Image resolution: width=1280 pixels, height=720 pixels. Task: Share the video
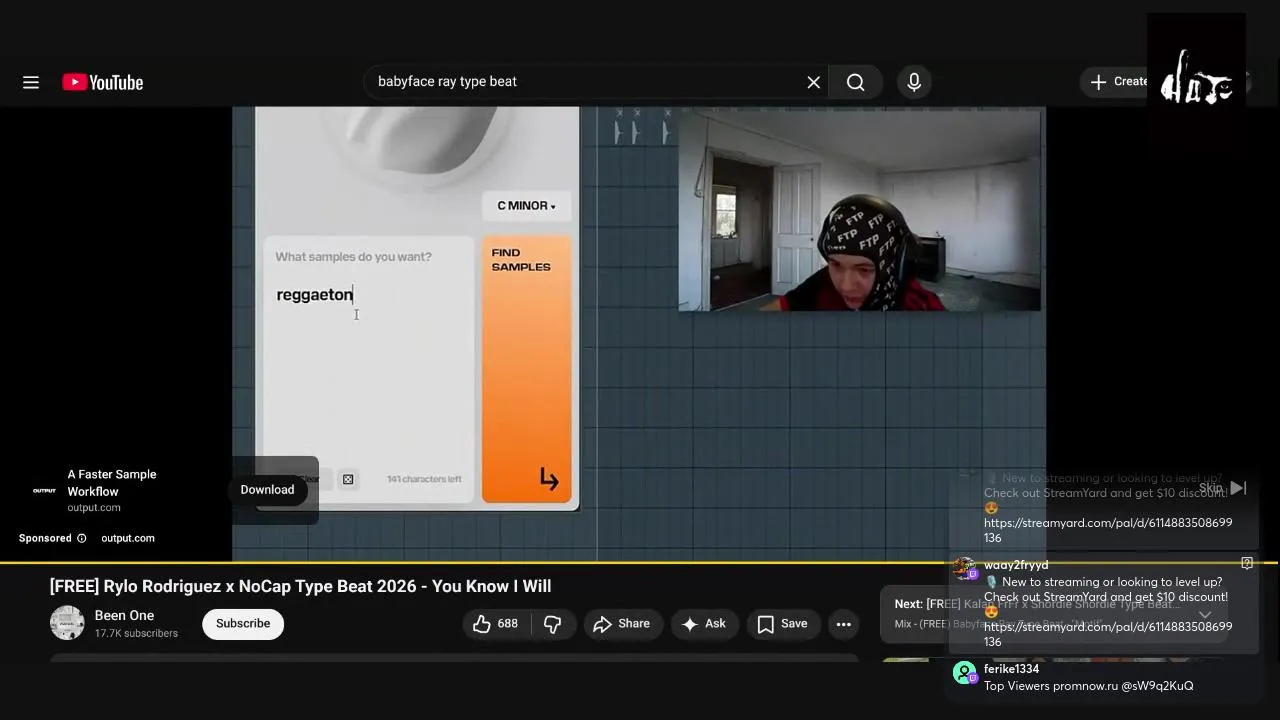tap(621, 624)
